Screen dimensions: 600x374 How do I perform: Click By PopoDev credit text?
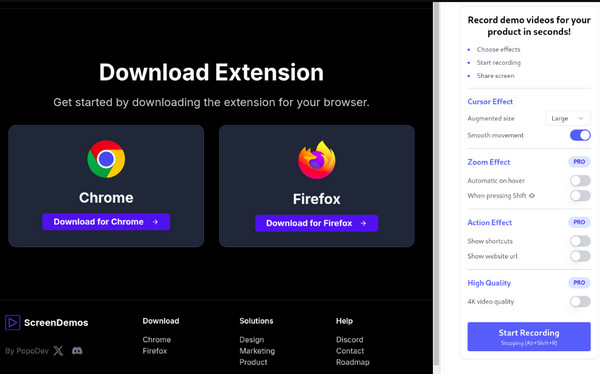[27, 351]
